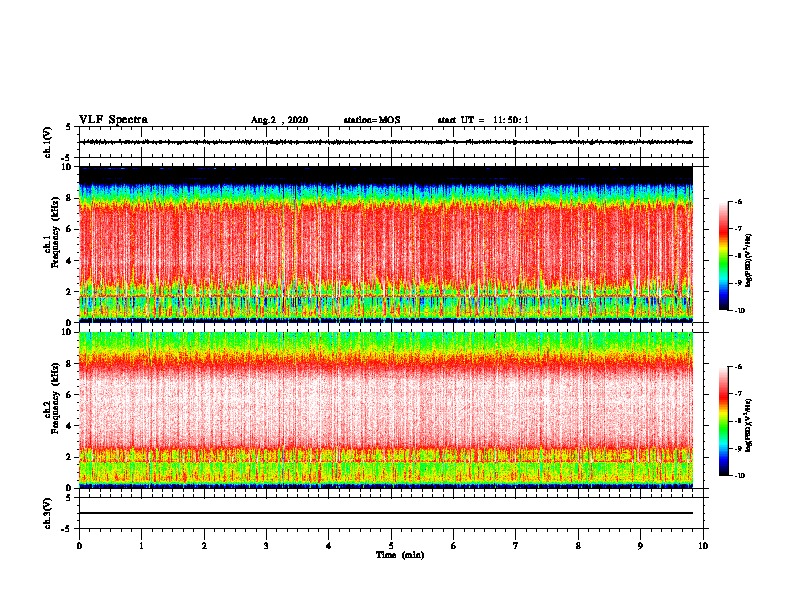This screenshot has width=792, height=612.
Task: Click the 4 kHz tick of ch.1 spectrogram
Action: [x=69, y=261]
